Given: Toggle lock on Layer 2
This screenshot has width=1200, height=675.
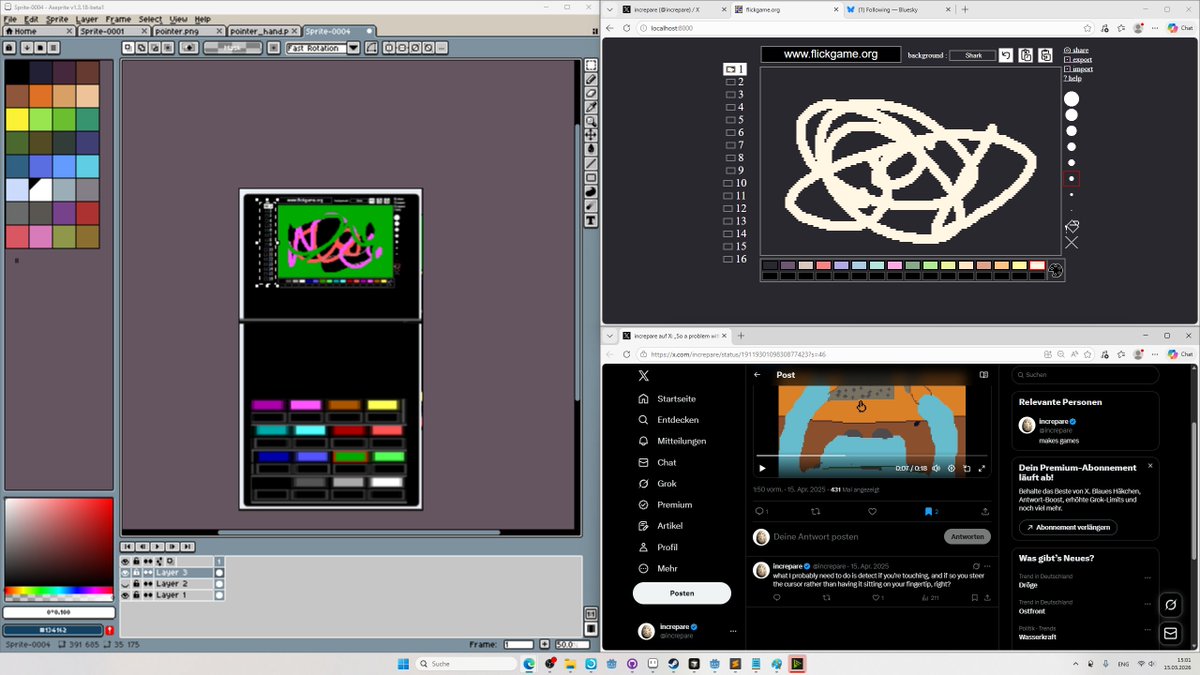Looking at the screenshot, I should click(x=136, y=583).
